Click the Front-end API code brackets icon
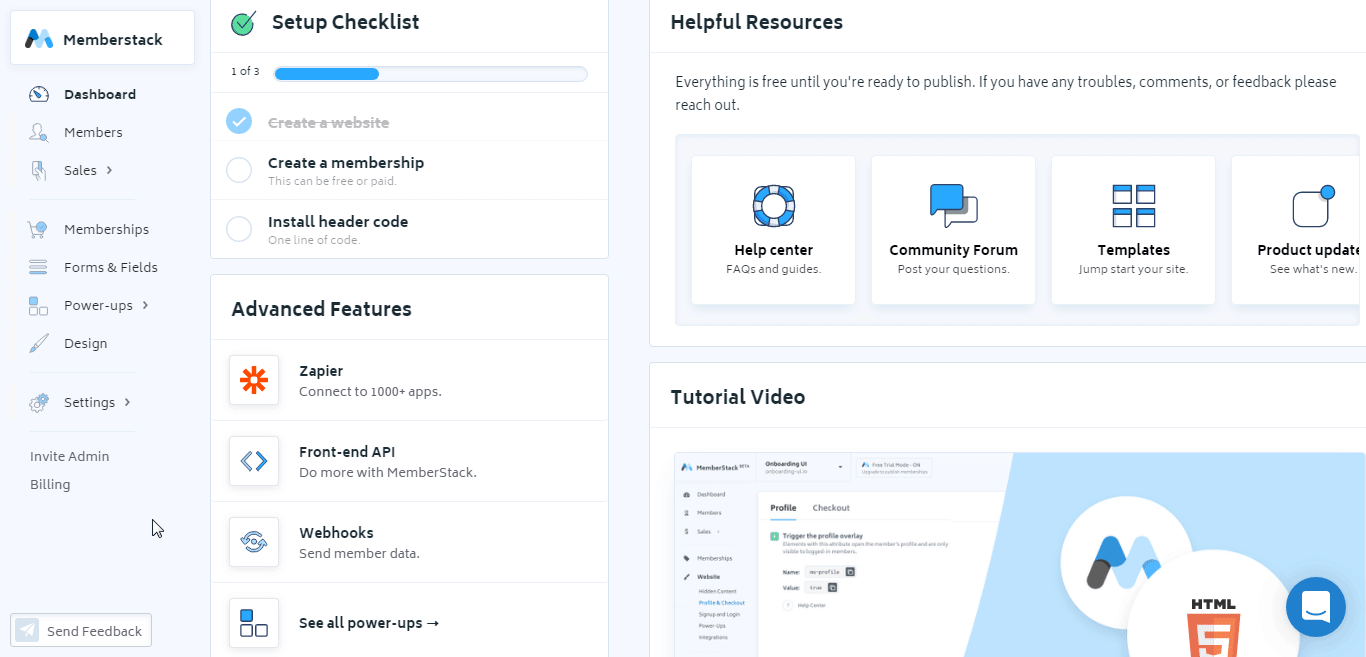 (x=254, y=461)
